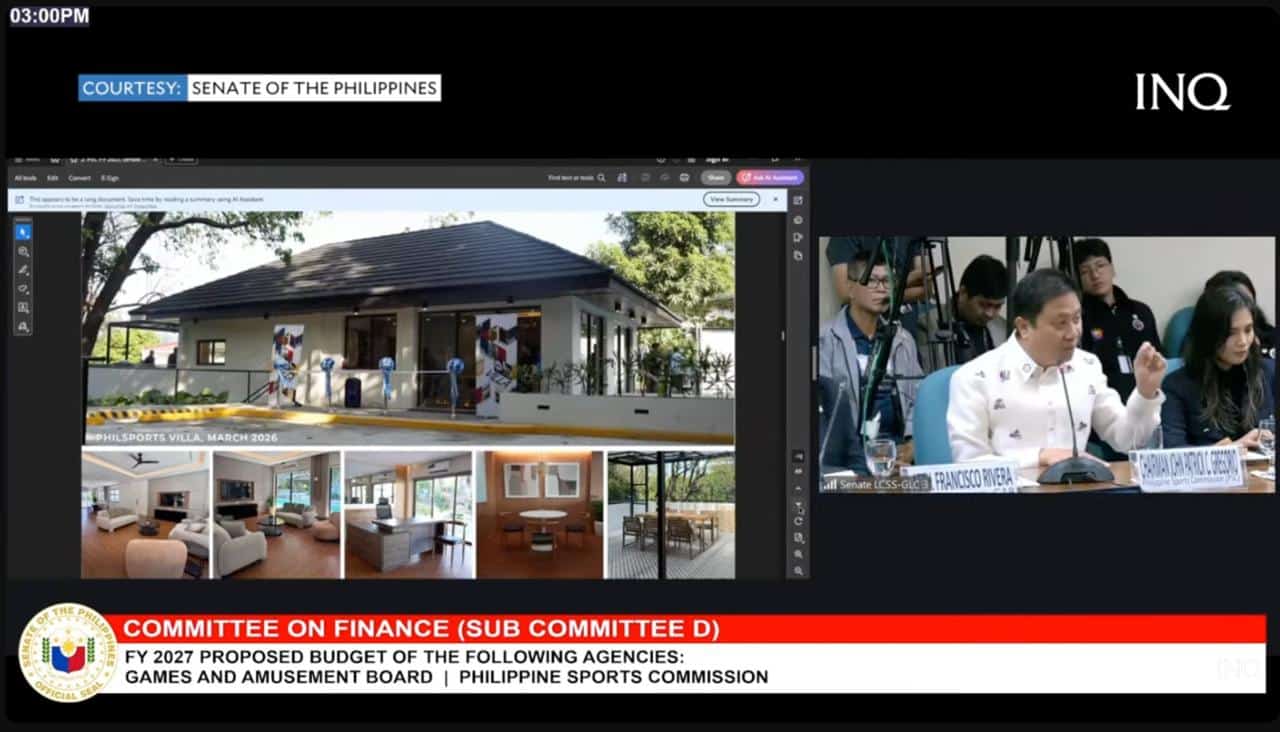Click 'COMMITTEE ON FINANCE (SUB COMMITTEE D)' banner
Image resolution: width=1280 pixels, height=732 pixels.
[x=421, y=629]
